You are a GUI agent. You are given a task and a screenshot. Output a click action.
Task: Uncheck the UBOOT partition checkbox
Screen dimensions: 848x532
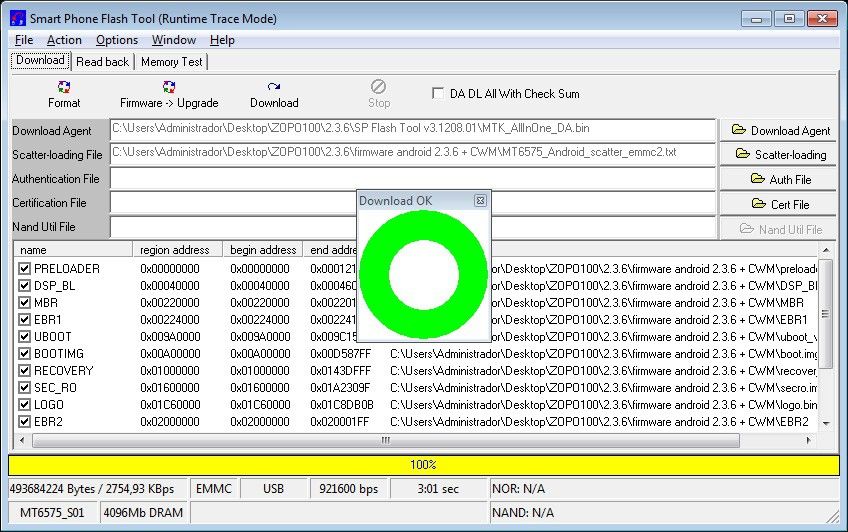tap(24, 336)
